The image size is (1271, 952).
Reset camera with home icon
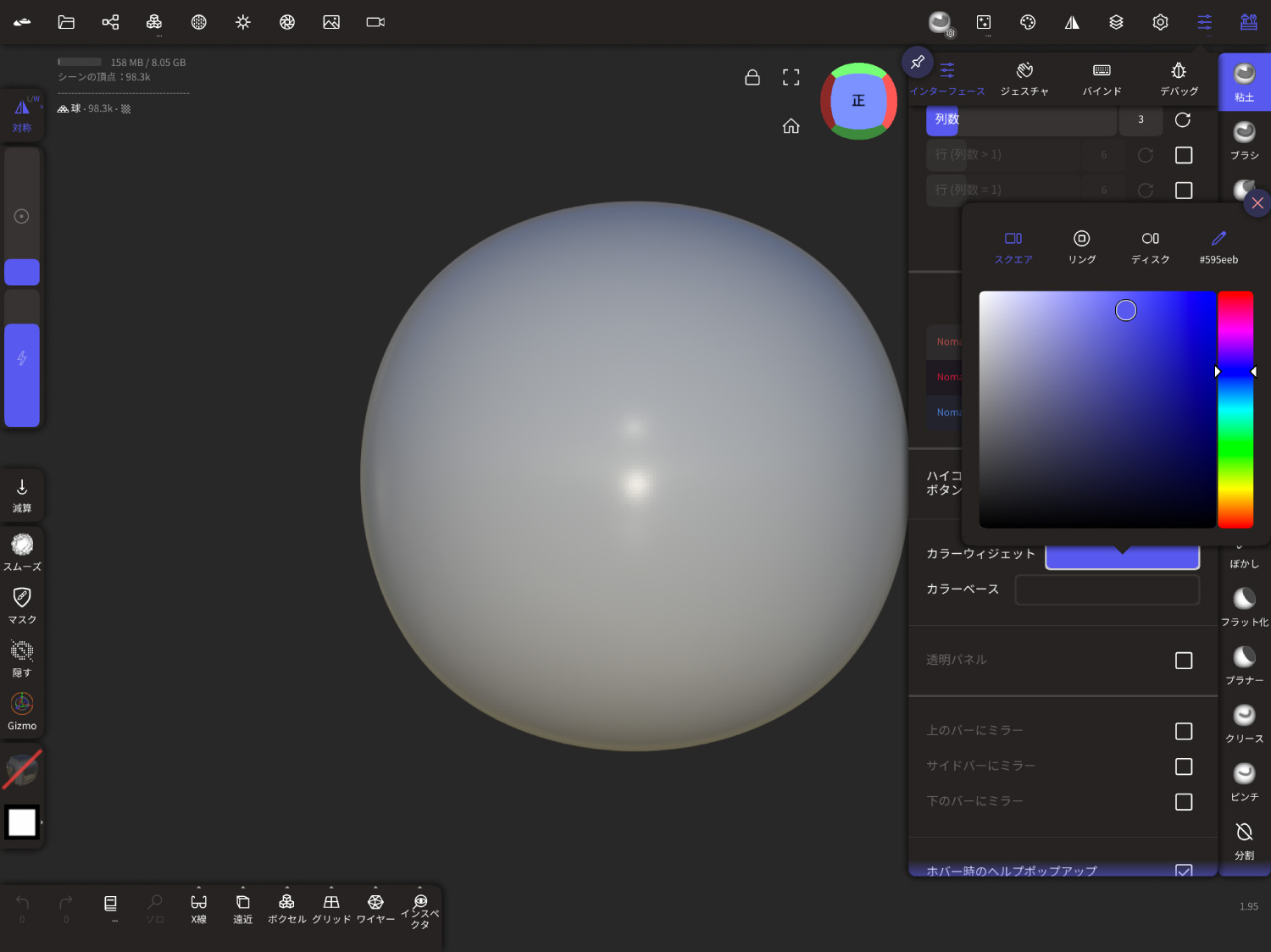[x=791, y=126]
